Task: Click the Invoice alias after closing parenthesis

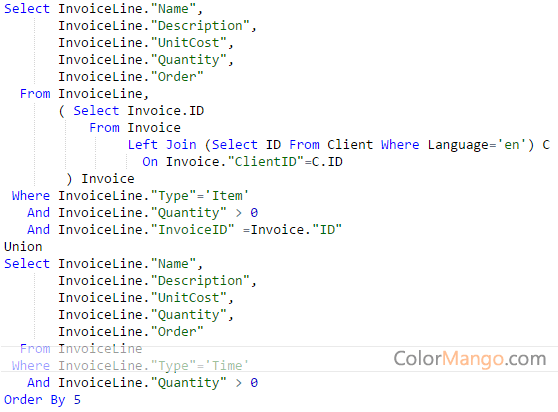Action: click(108, 179)
